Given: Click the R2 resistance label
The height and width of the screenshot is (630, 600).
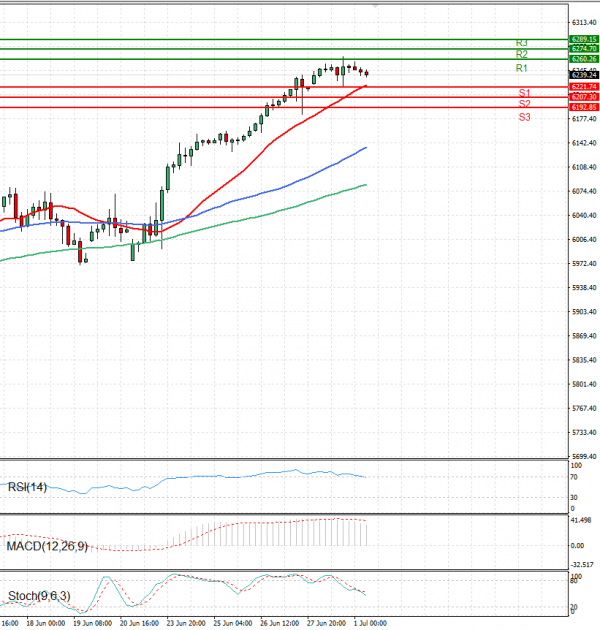Looking at the screenshot, I should [521, 54].
